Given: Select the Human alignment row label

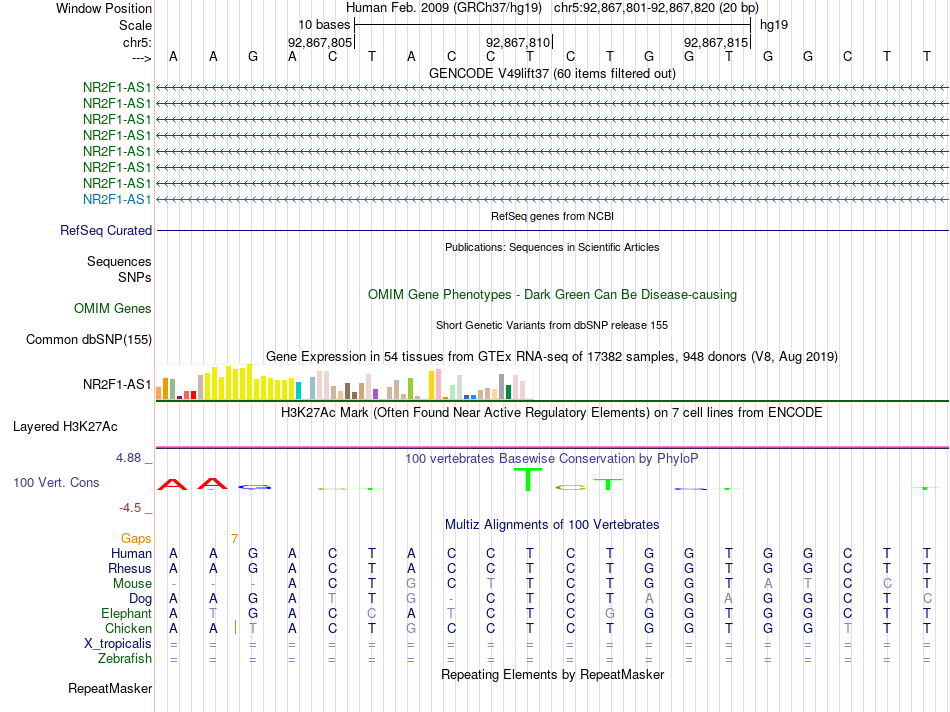Looking at the screenshot, I should (131, 553).
